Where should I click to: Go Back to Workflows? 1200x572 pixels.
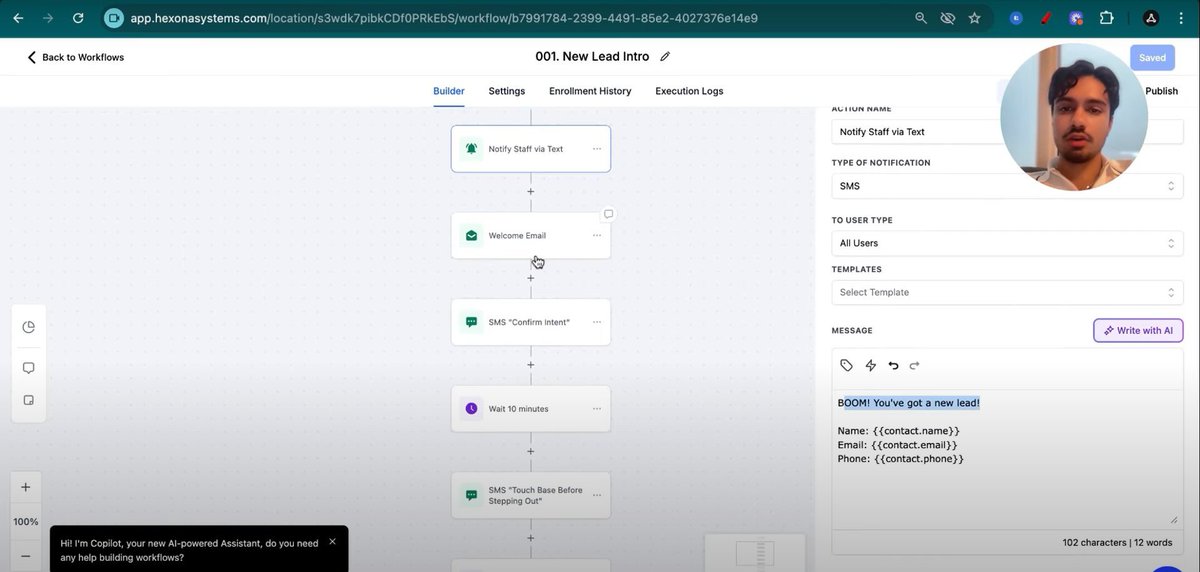75,57
